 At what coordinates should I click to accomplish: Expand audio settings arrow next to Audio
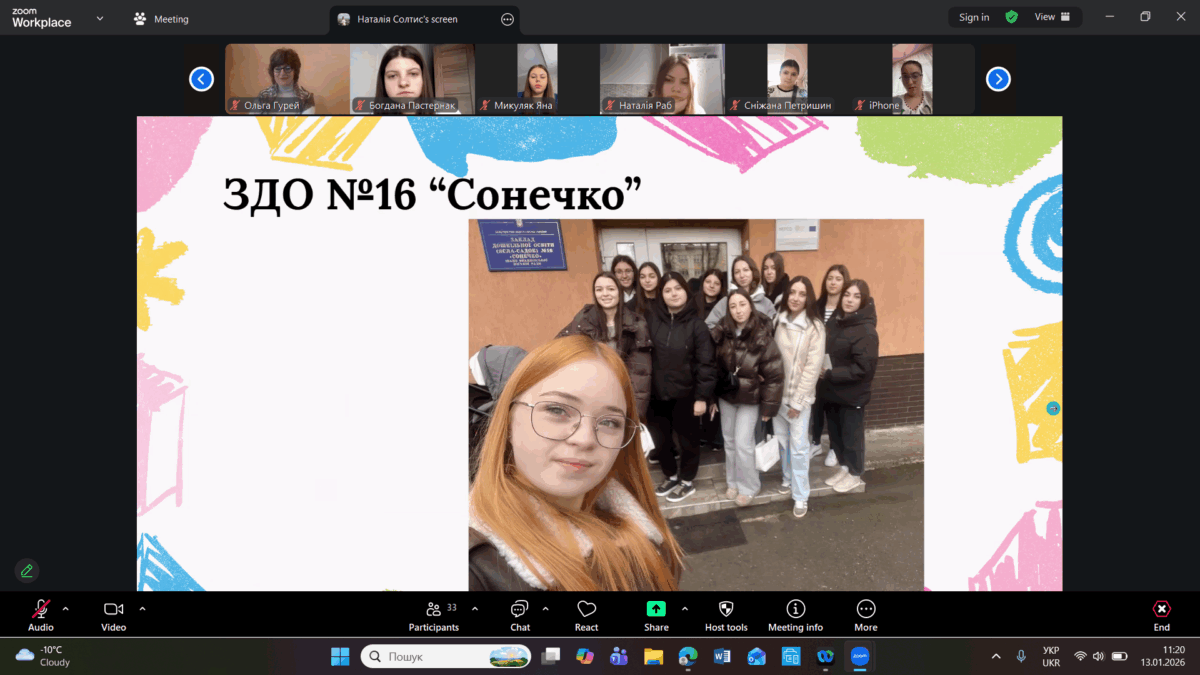click(66, 608)
